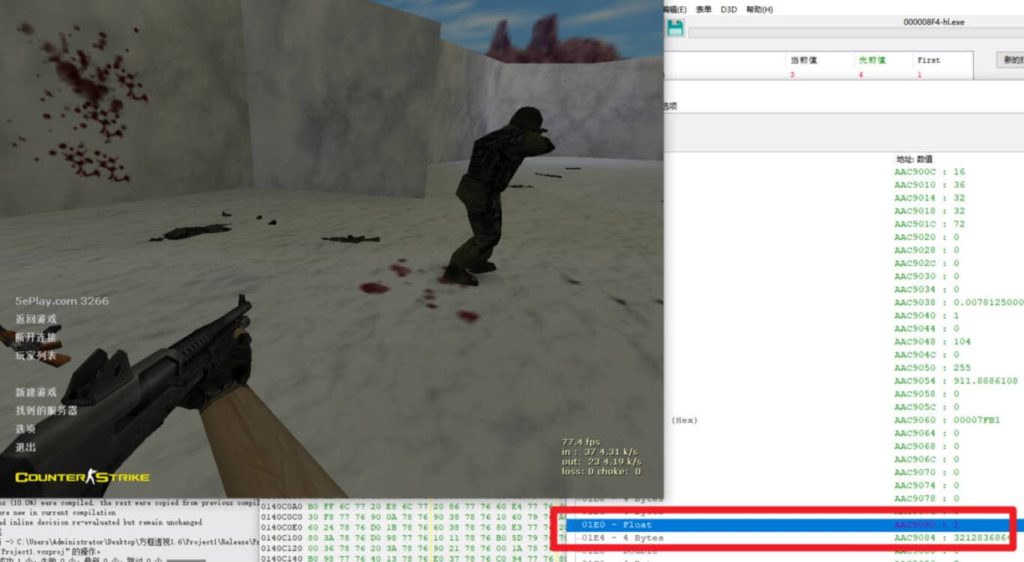1024x562 pixels.
Task: Open 玩家列表 player list
Action: point(35,356)
